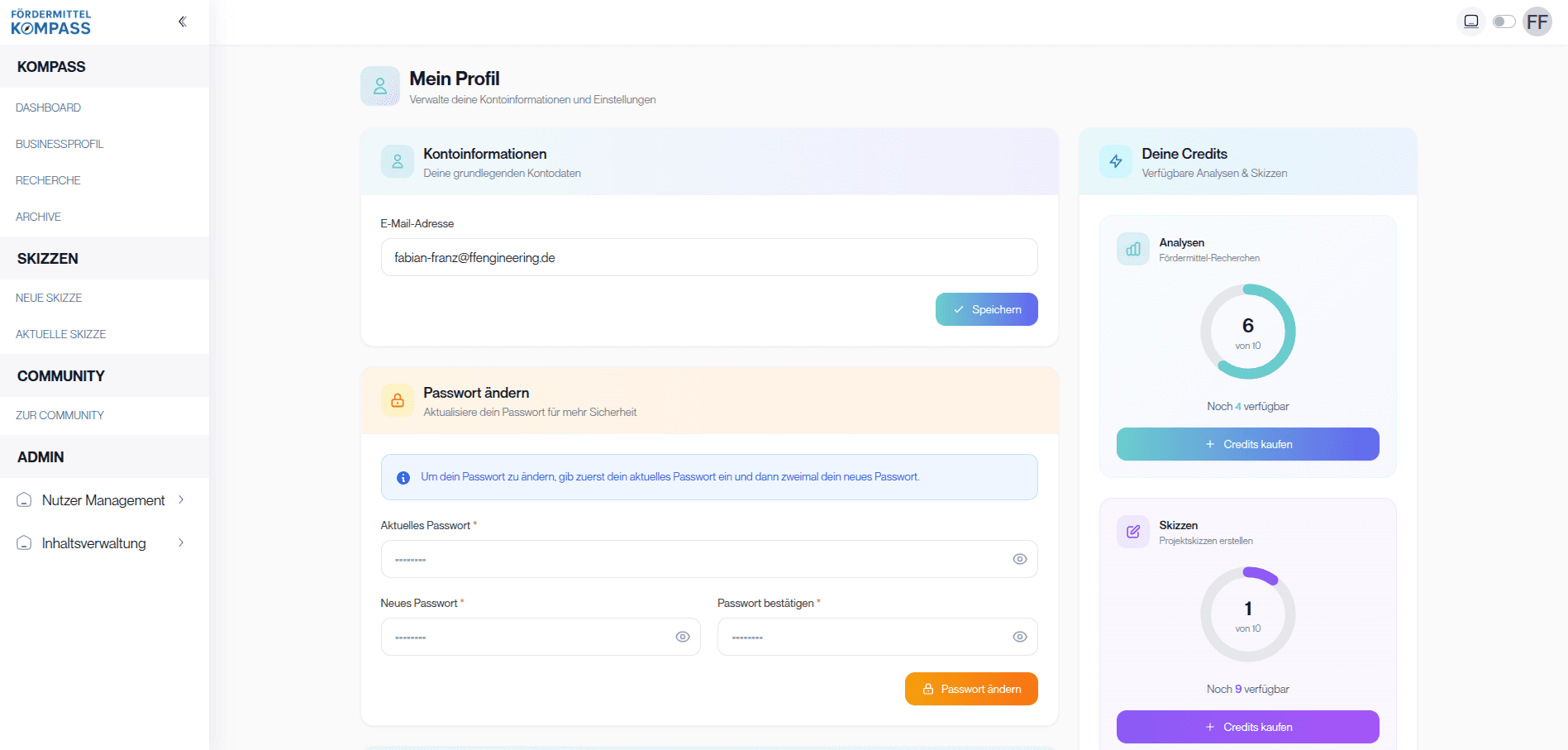This screenshot has height=750, width=1568.
Task: Click the Fördermittel Kompass logo
Action: tap(51, 22)
